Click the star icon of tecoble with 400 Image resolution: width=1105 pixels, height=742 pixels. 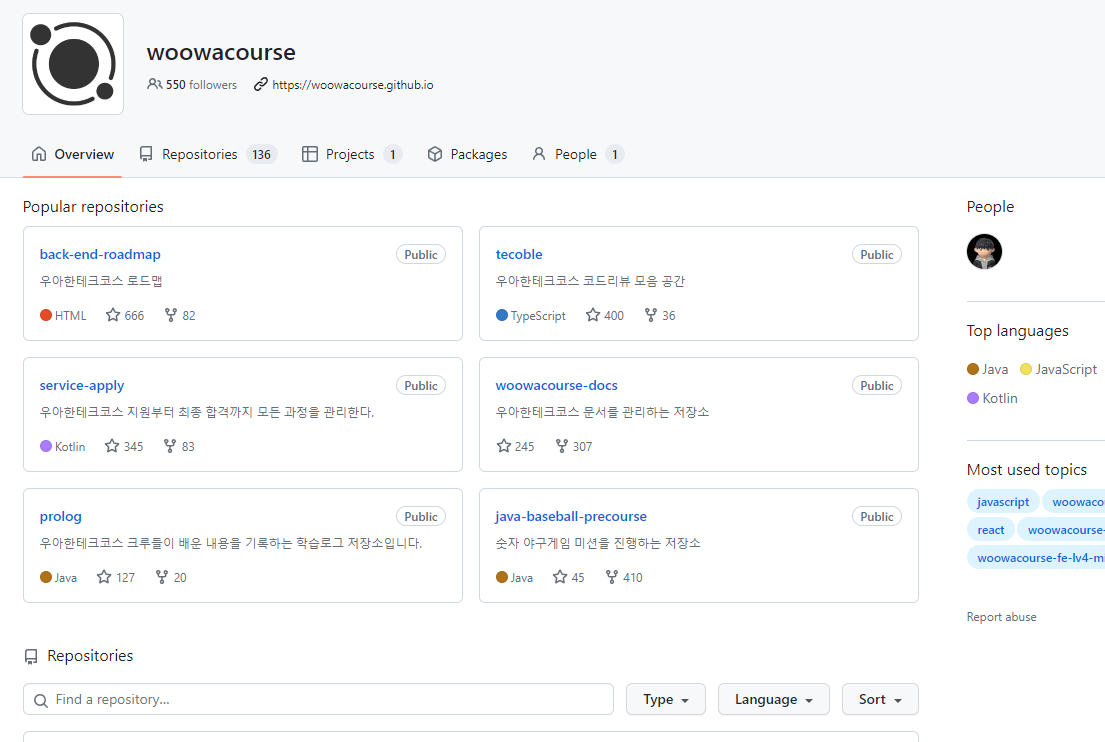coord(593,315)
